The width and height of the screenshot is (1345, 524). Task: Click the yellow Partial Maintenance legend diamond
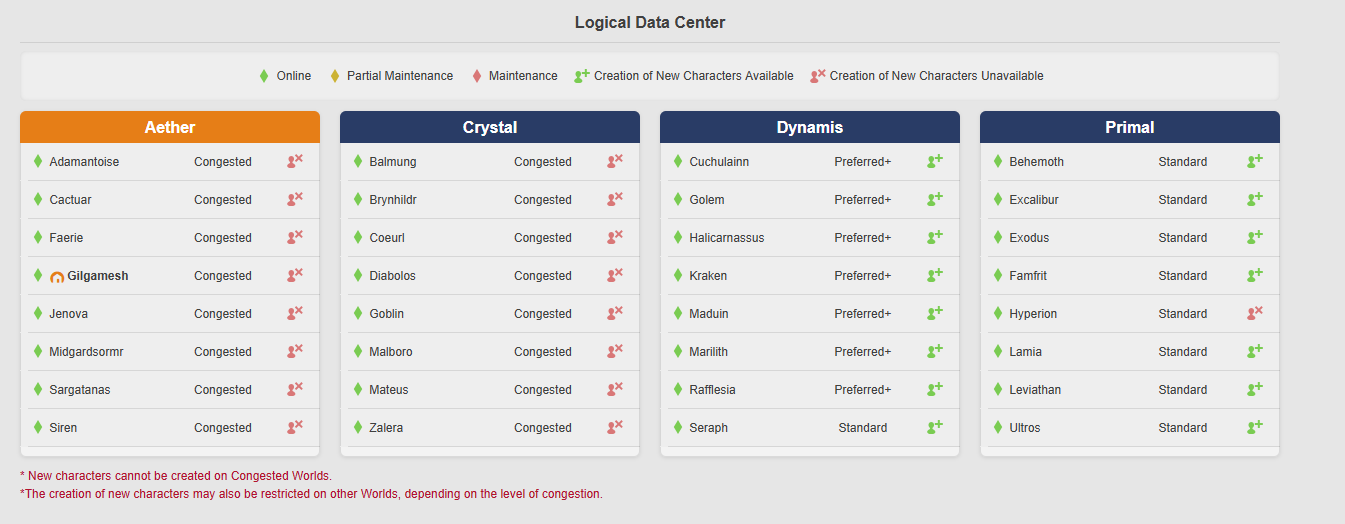coord(335,76)
